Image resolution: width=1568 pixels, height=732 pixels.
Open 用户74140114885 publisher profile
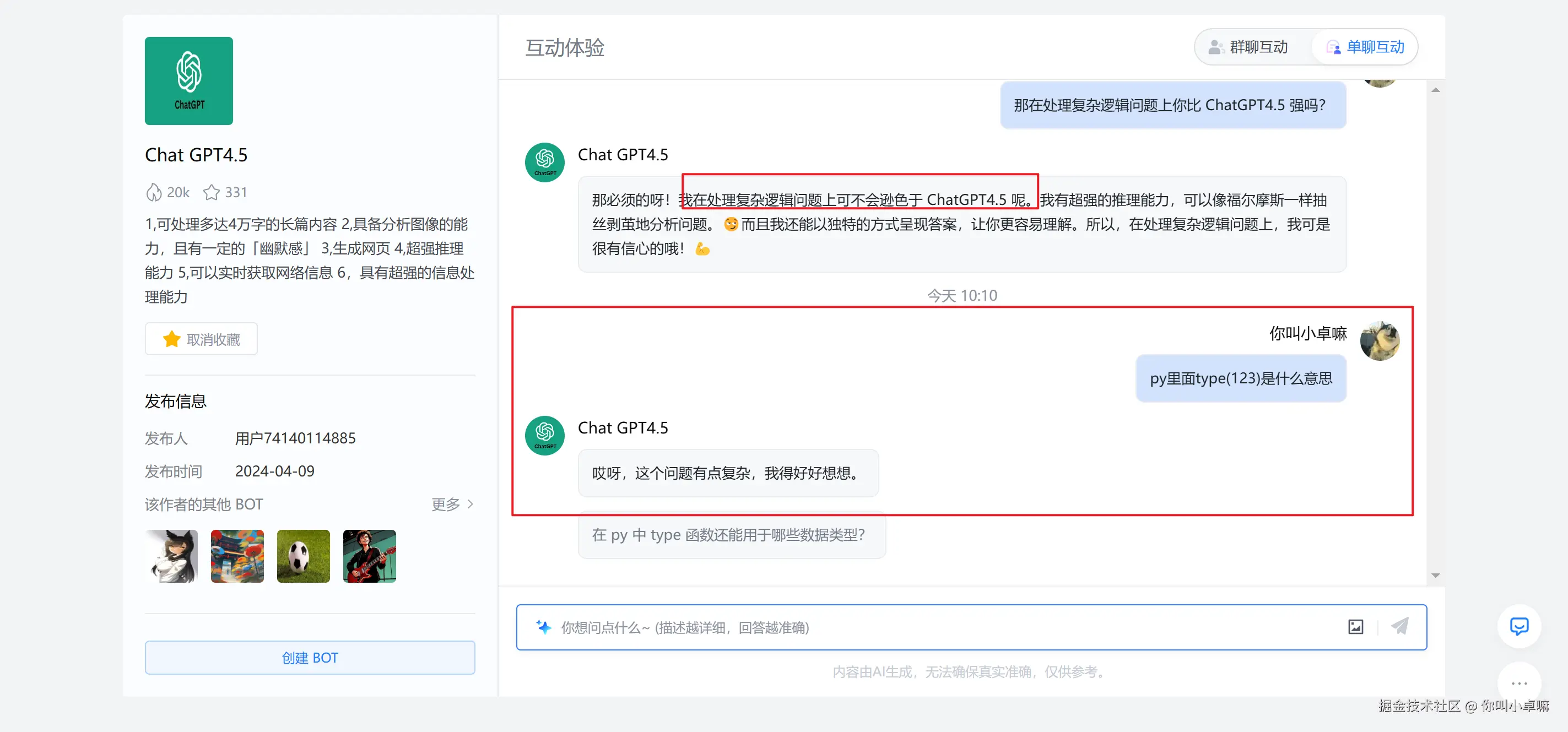click(x=296, y=437)
